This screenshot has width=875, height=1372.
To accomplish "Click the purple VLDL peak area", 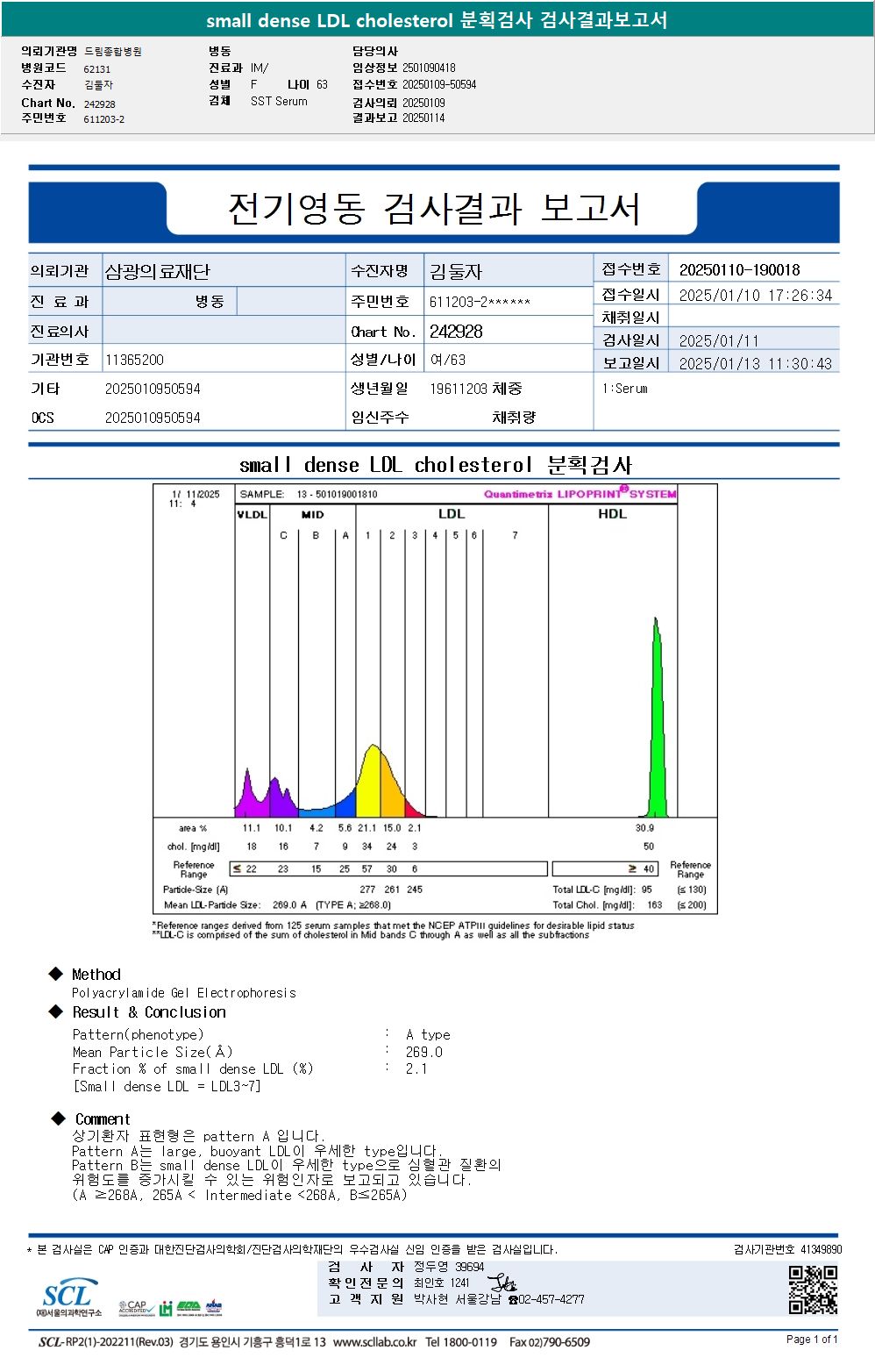I will 250,794.
